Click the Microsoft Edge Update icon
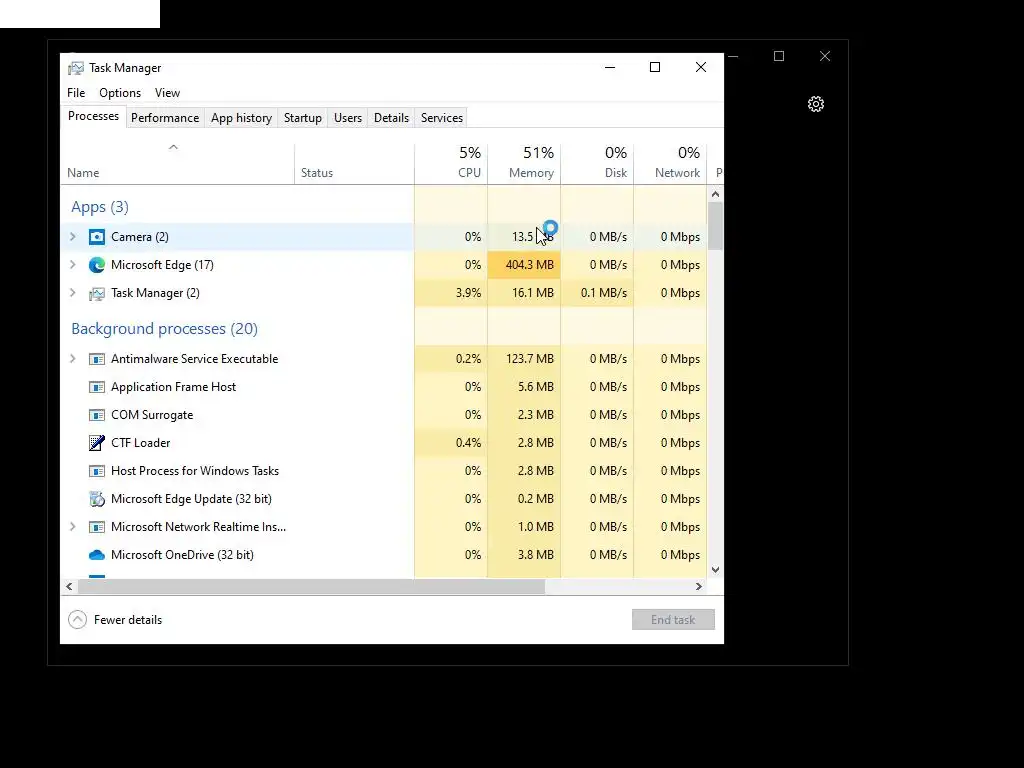1024x768 pixels. pyautogui.click(x=97, y=499)
